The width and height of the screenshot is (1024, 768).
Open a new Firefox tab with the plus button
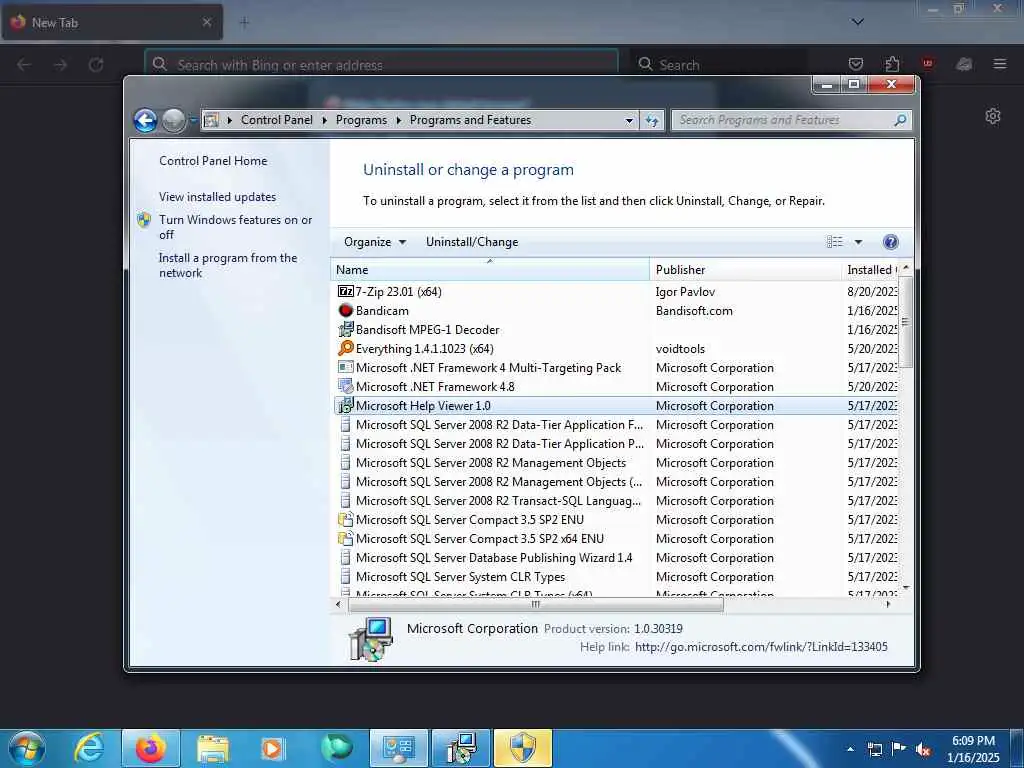tap(244, 23)
